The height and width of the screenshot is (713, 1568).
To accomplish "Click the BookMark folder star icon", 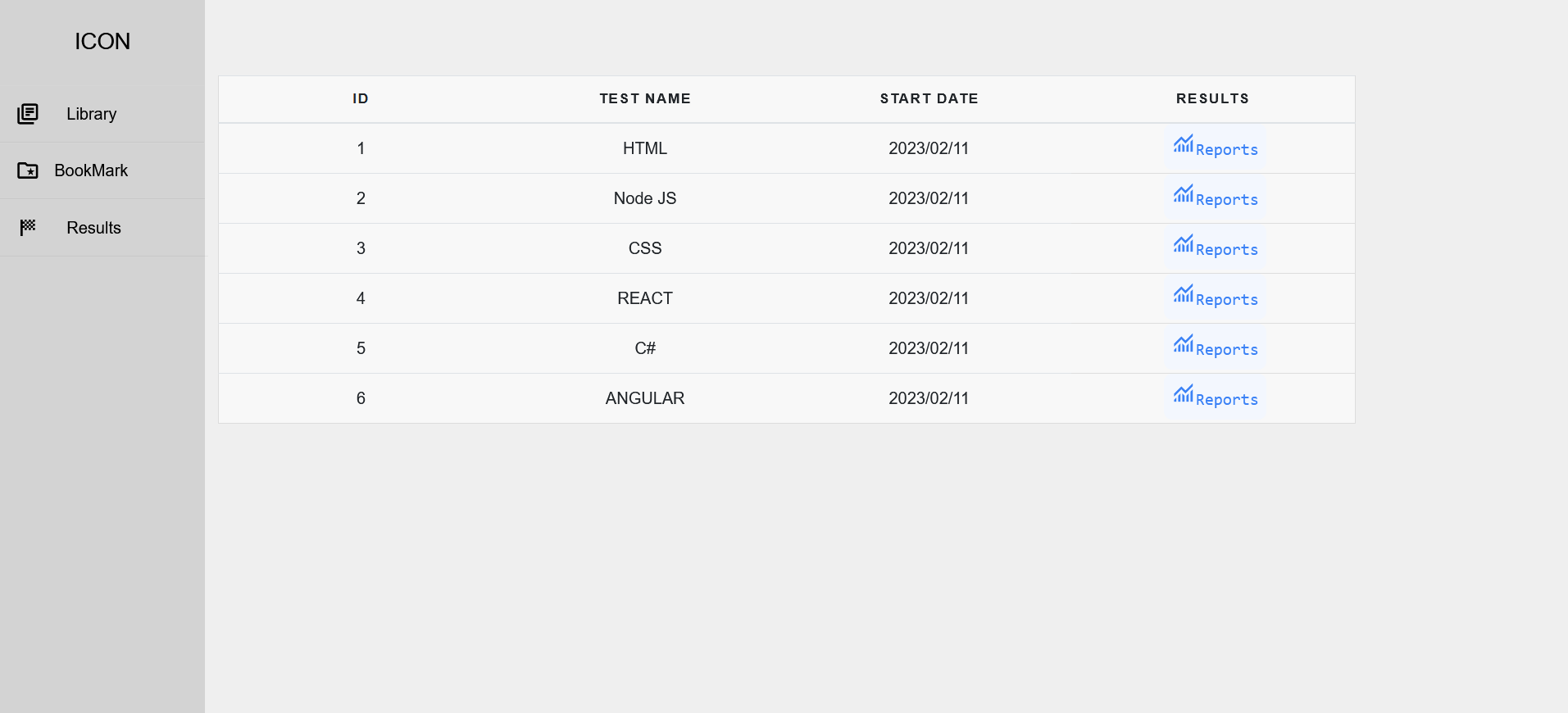I will 28,170.
